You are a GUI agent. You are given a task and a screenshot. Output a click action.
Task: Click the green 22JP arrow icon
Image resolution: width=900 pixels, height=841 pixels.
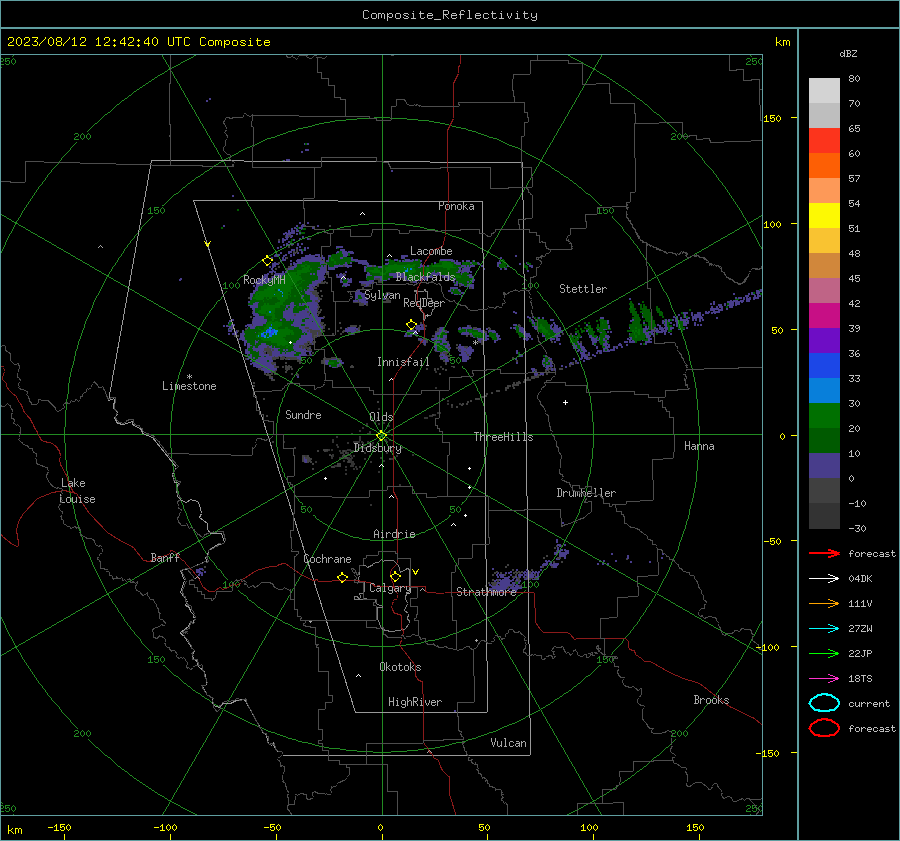pyautogui.click(x=824, y=653)
